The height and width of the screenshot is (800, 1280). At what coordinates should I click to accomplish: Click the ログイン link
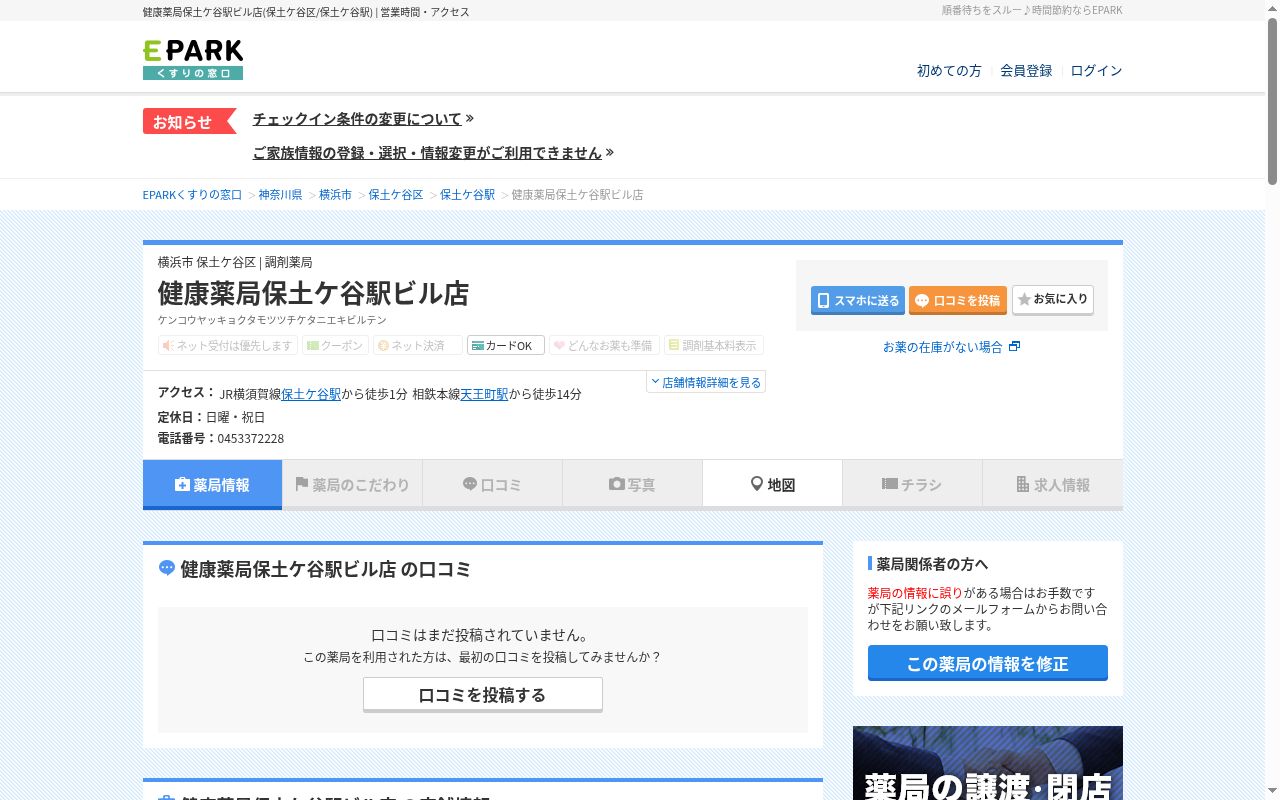[x=1096, y=71]
